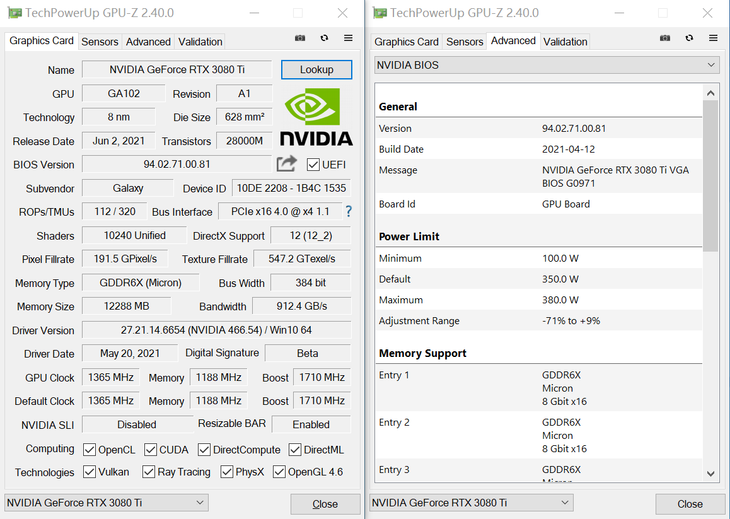The height and width of the screenshot is (519, 730).
Task: Click Close button in left window
Action: pos(325,504)
